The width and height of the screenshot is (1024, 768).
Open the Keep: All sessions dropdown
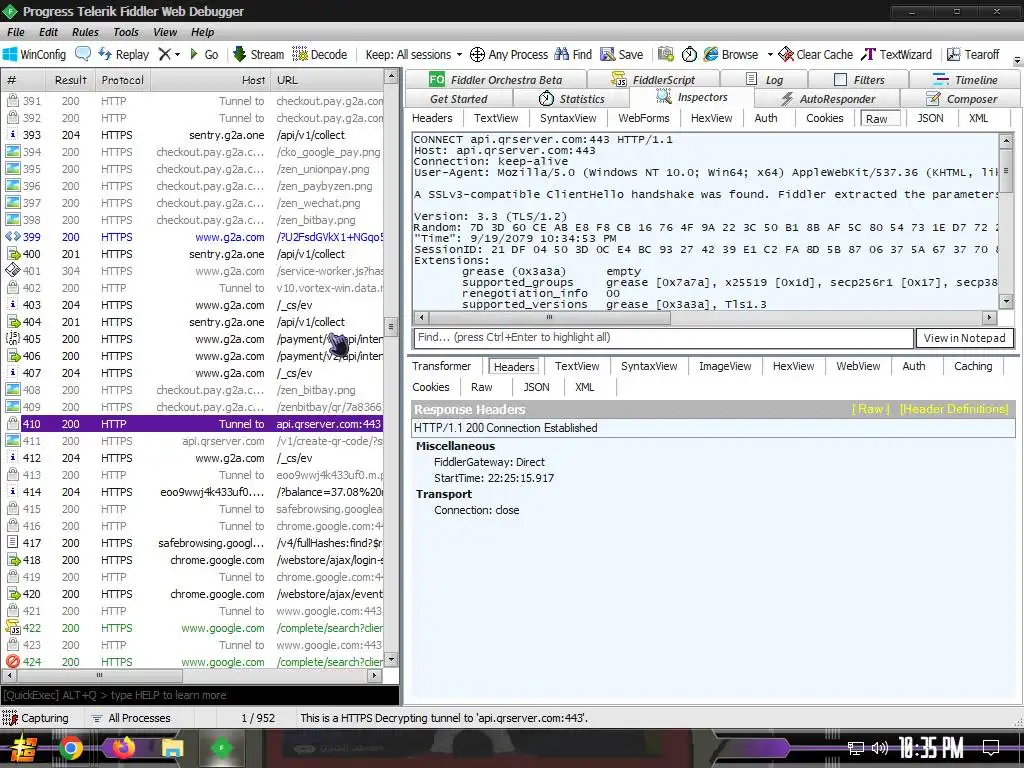[x=413, y=54]
